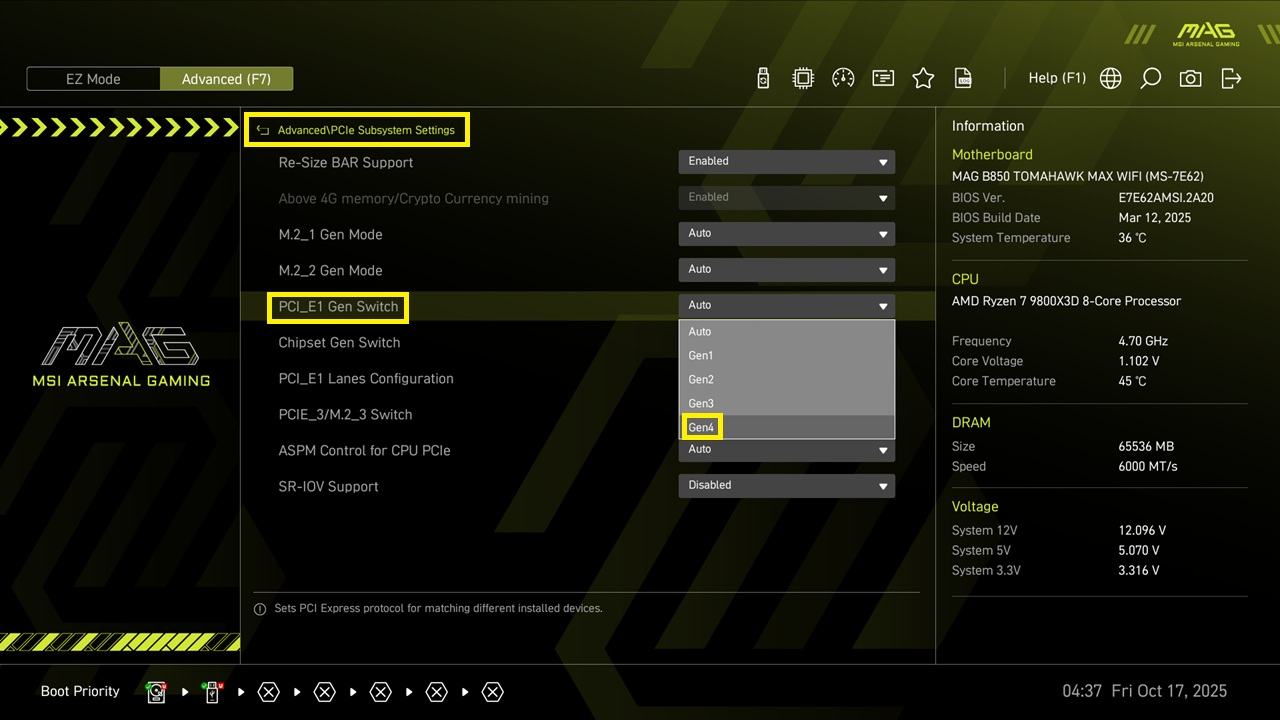Open the overclocking gauge icon

[843, 78]
